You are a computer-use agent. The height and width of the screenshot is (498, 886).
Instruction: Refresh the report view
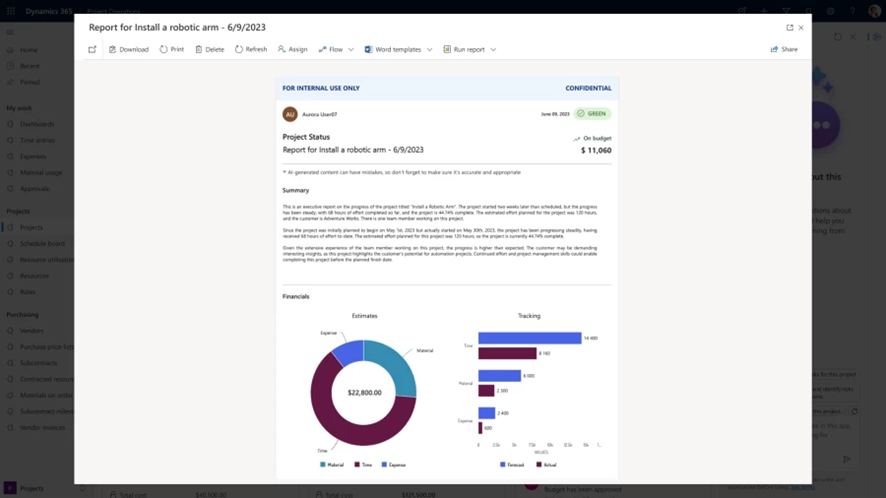tap(240, 49)
